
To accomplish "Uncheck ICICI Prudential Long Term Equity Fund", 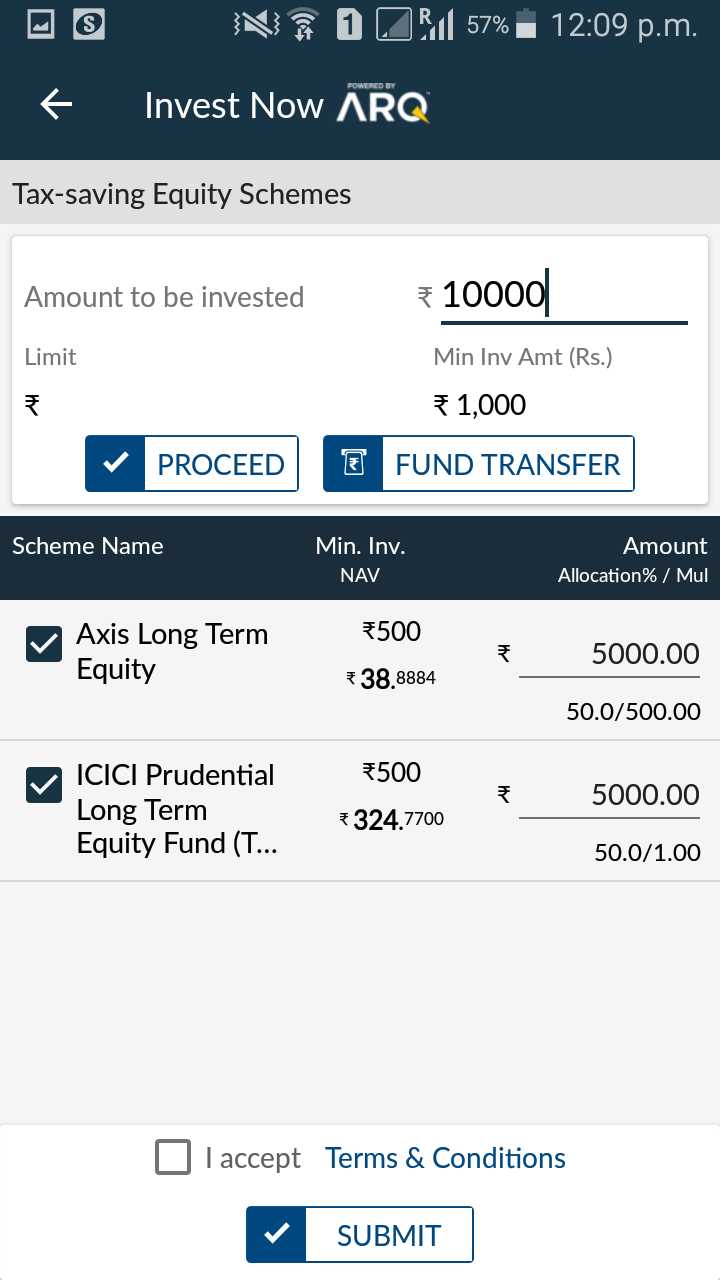I will click(44, 785).
